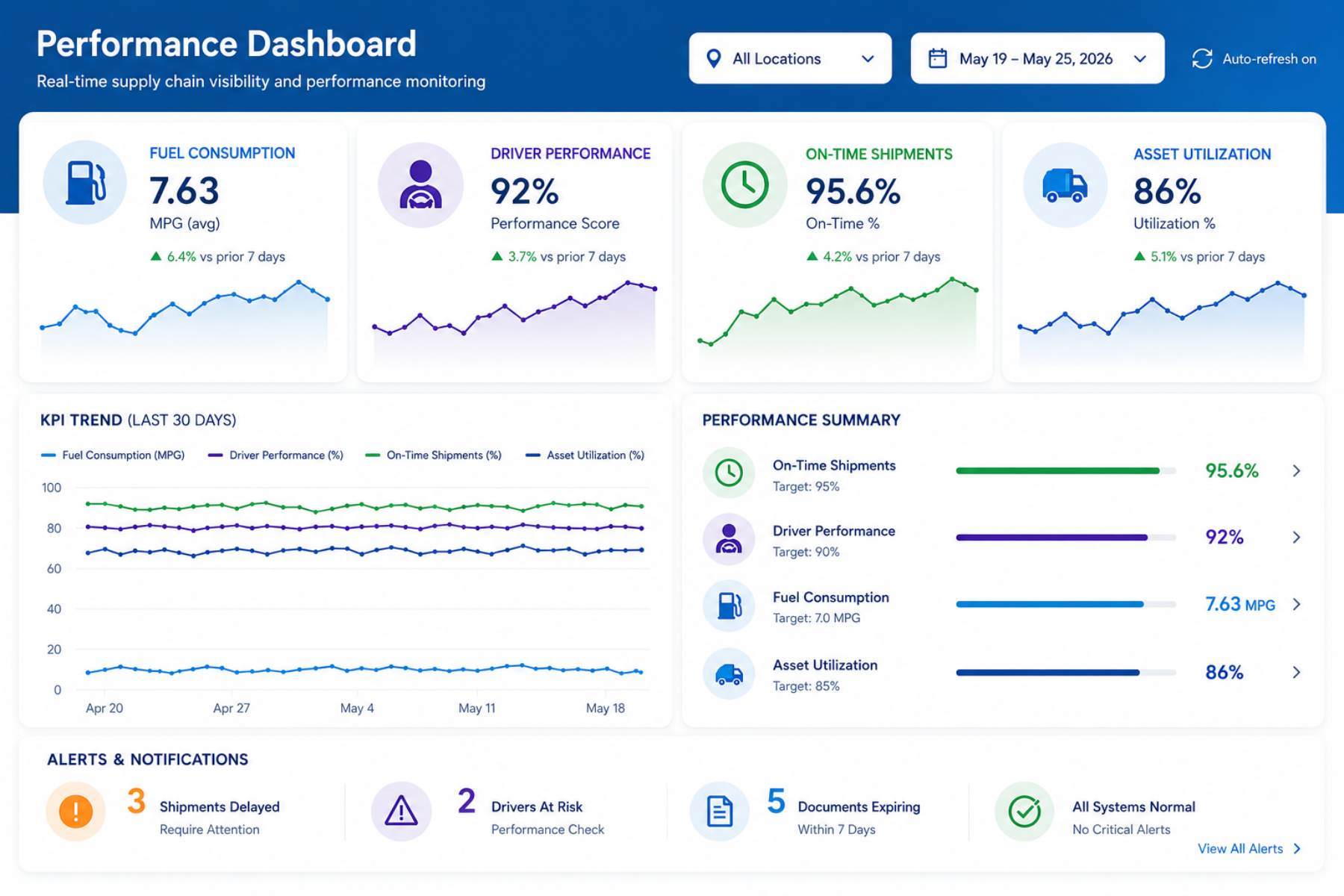This screenshot has height=896, width=1344.
Task: Click the warning triangle icon for Drivers At Risk
Action: click(x=401, y=812)
